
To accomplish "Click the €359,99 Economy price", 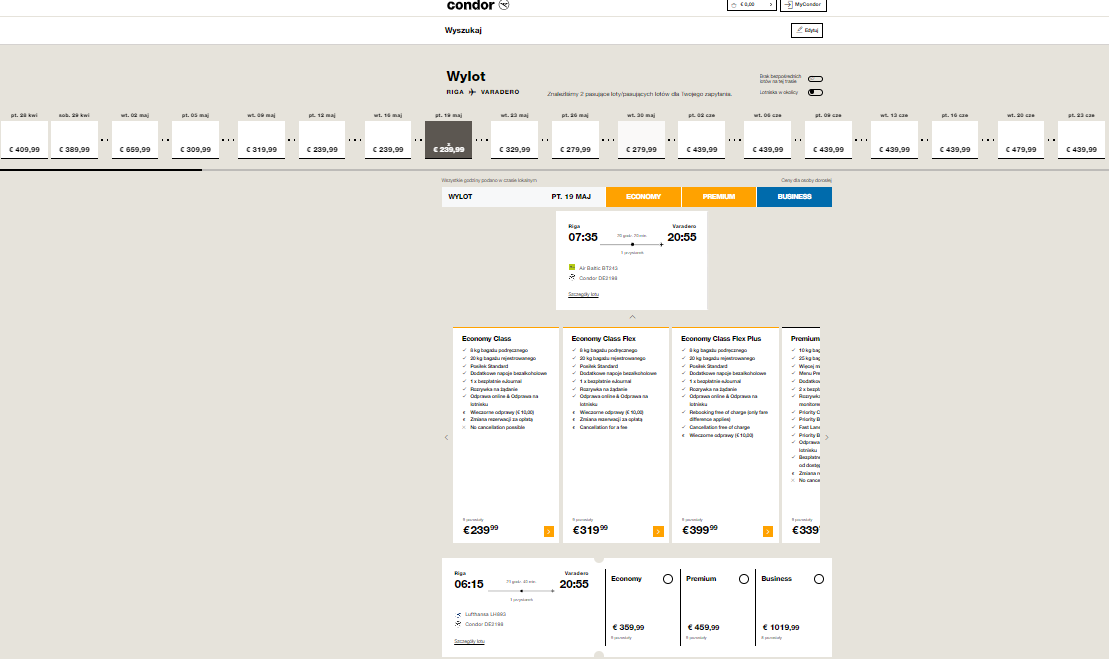I will point(628,627).
